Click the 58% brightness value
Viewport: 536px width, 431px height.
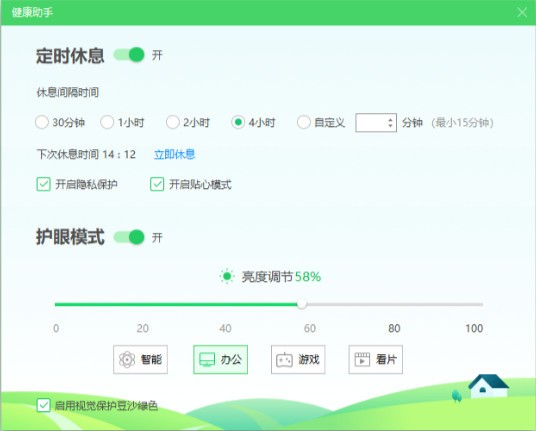[x=308, y=277]
